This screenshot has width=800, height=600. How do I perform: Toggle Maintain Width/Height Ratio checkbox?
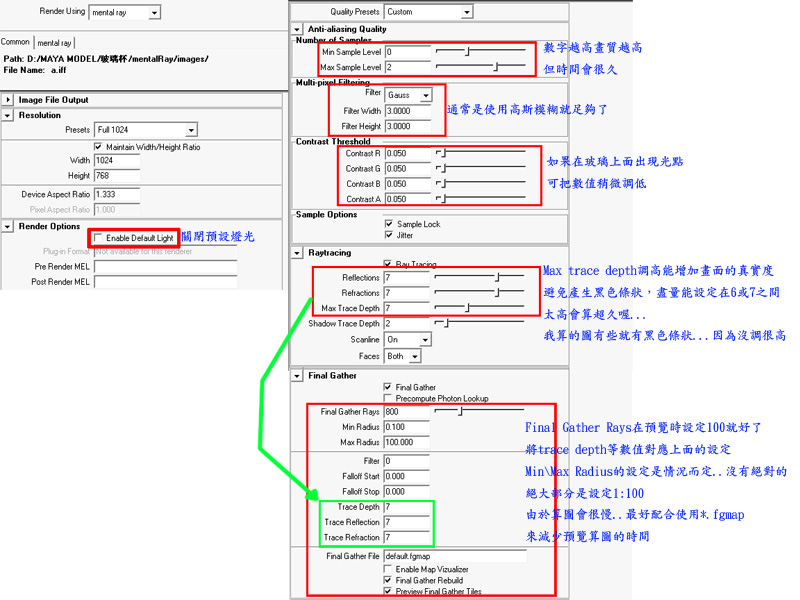[99, 147]
